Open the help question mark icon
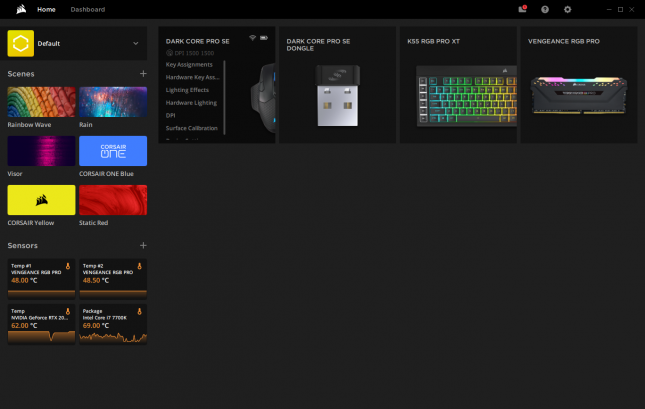 click(x=545, y=9)
